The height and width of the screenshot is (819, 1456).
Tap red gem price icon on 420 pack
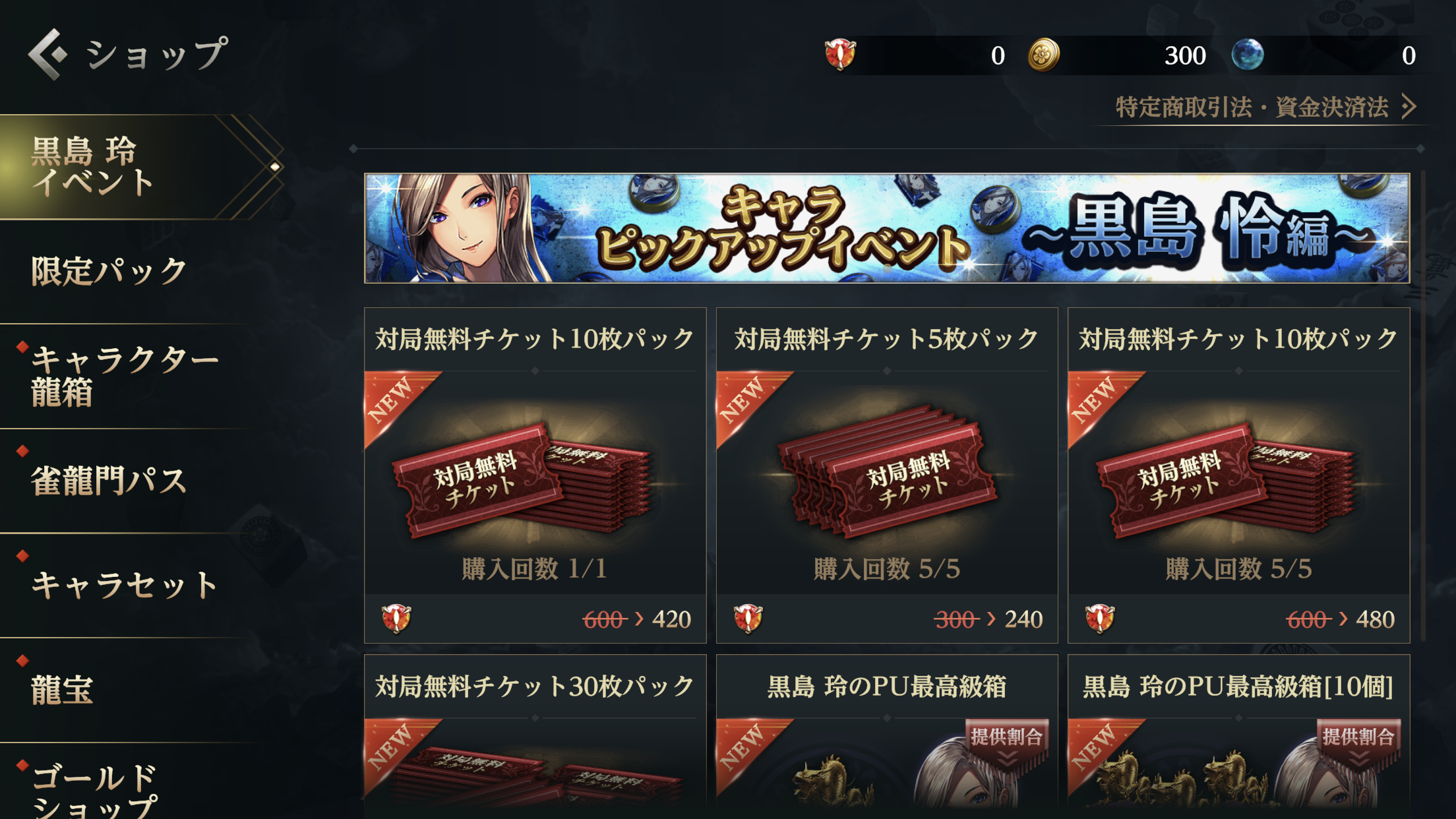pyautogui.click(x=396, y=619)
